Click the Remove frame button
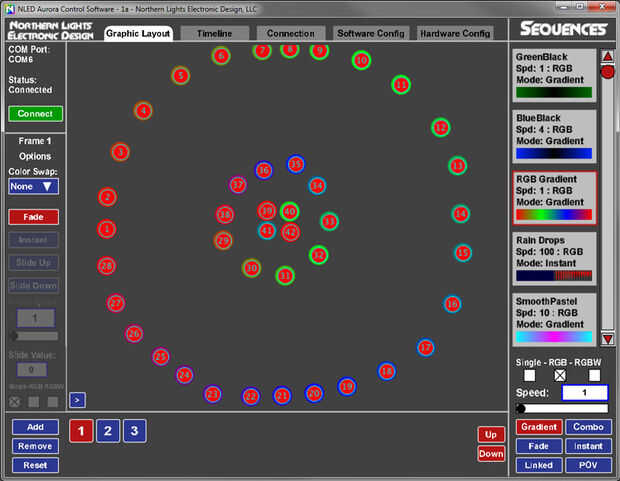The width and height of the screenshot is (620, 481). [x=35, y=446]
